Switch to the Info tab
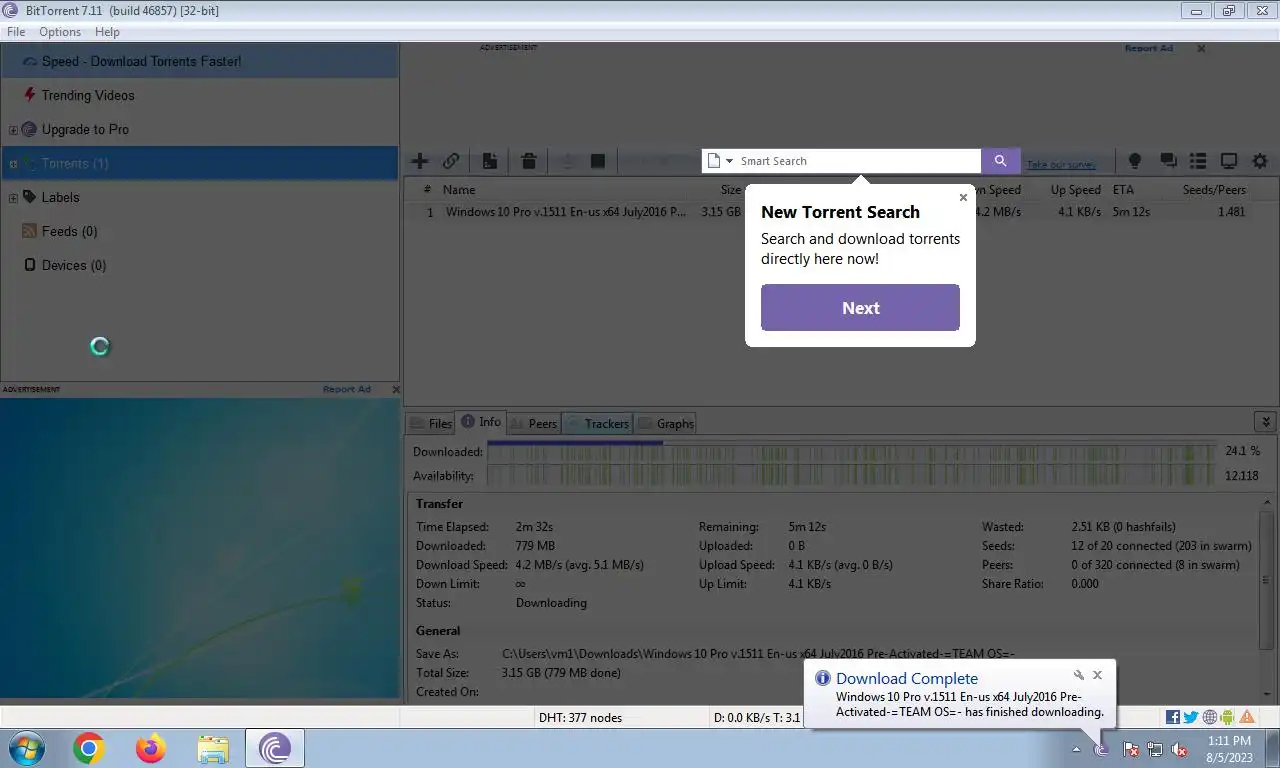The height and width of the screenshot is (768, 1280). [x=481, y=422]
